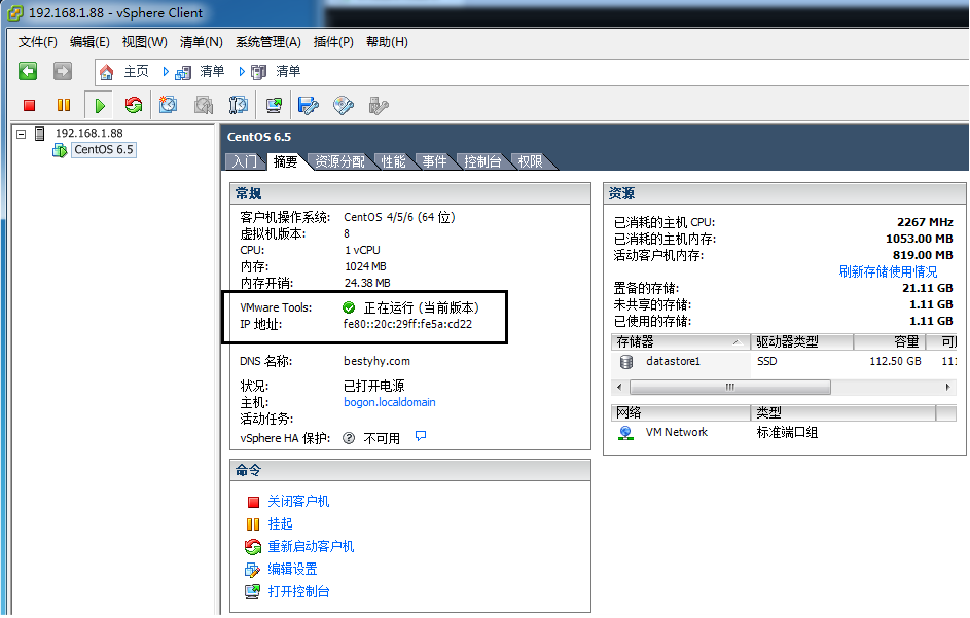Select the 192.168.1.88 host tree item
This screenshot has width=970, height=618.
tap(89, 133)
